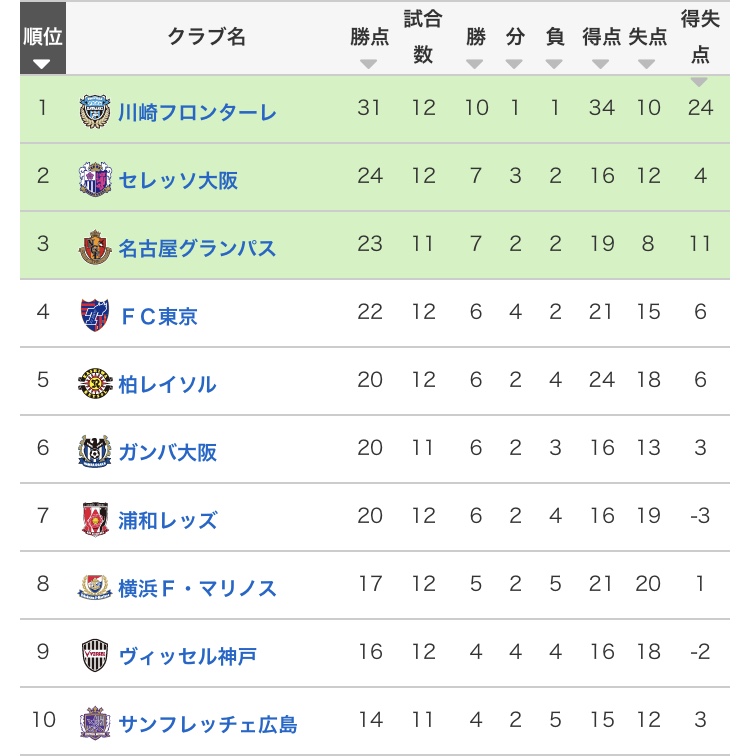Open the 名古屋グランパス team link
The width and height of the screenshot is (750, 756).
coord(197,248)
